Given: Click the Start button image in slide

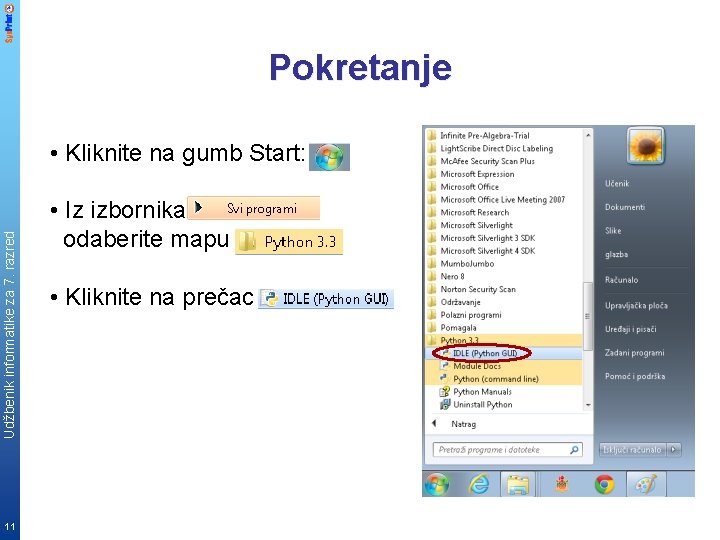Looking at the screenshot, I should pos(329,157).
